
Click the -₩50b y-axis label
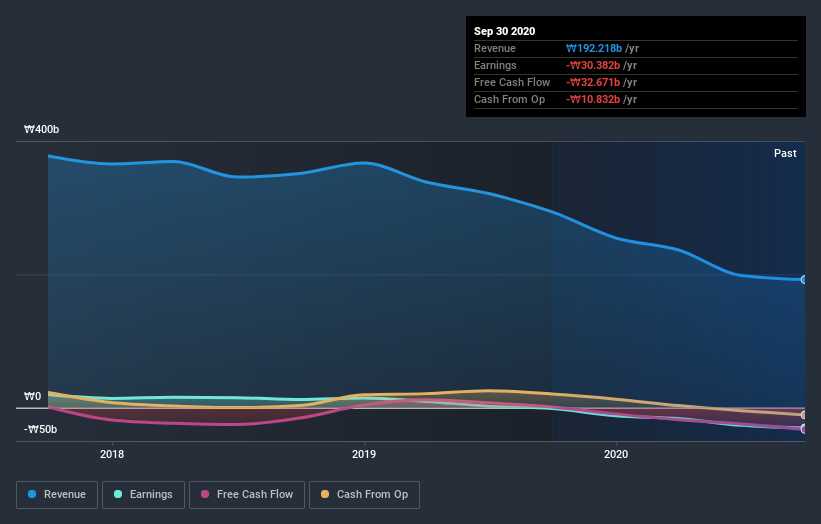(40, 429)
